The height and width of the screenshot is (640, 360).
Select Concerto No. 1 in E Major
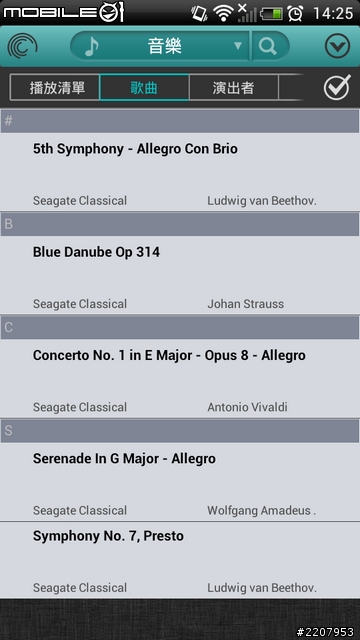[180, 378]
